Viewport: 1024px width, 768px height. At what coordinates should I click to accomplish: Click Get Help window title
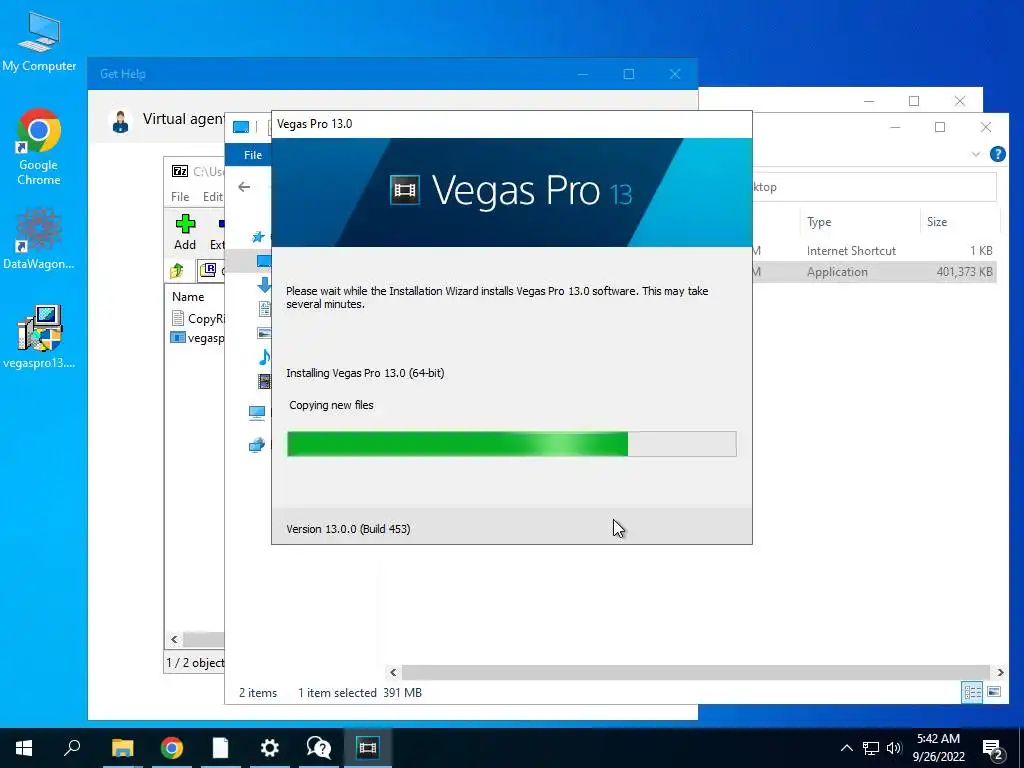click(123, 74)
